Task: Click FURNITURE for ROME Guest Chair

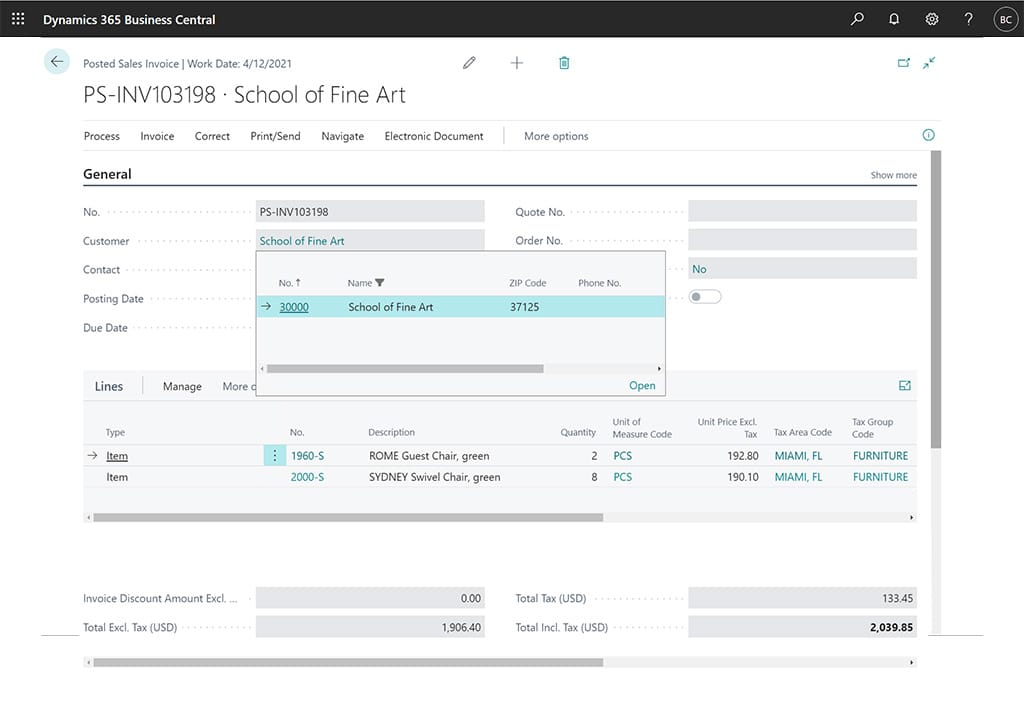Action: click(880, 456)
